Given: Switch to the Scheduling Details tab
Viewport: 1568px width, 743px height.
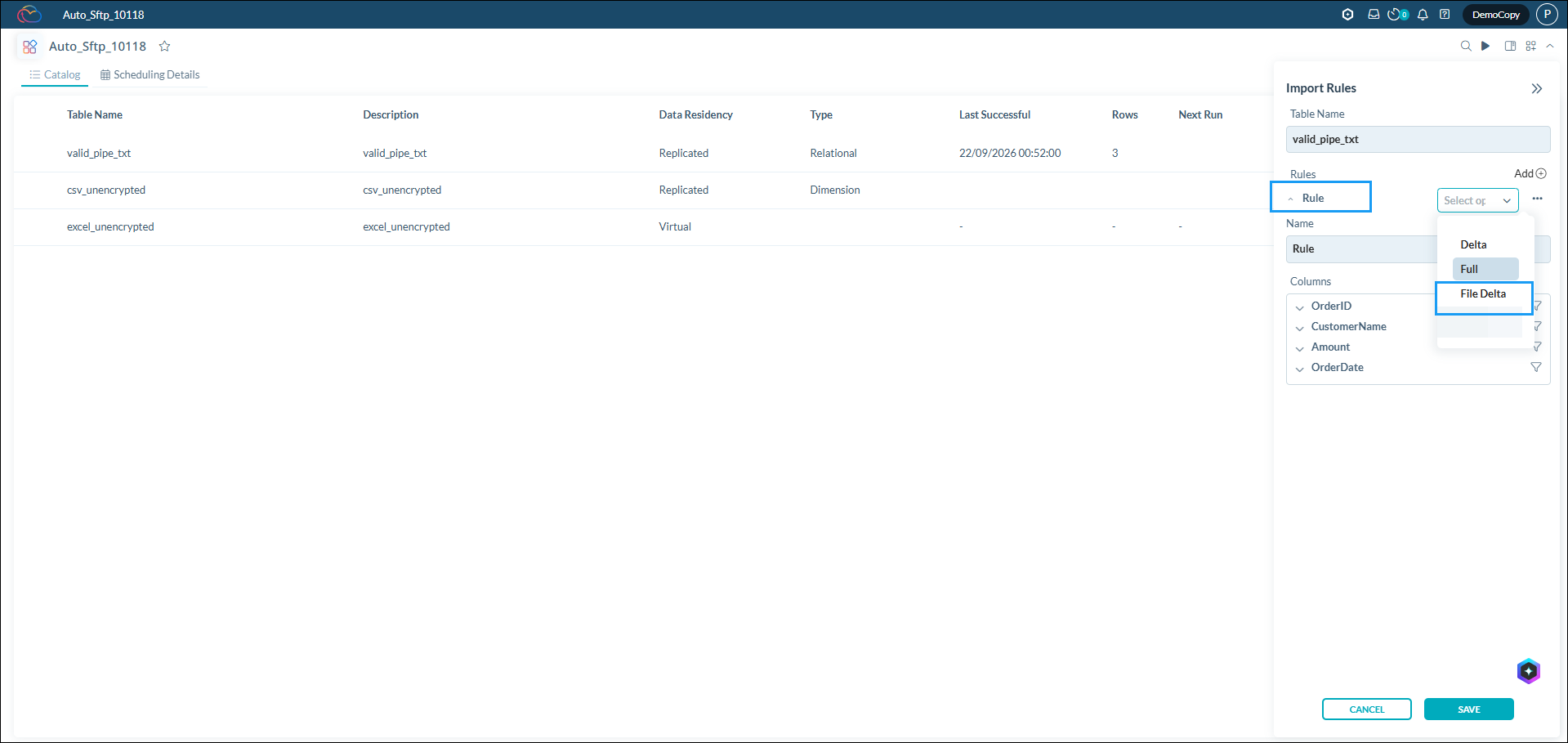Looking at the screenshot, I should (150, 74).
